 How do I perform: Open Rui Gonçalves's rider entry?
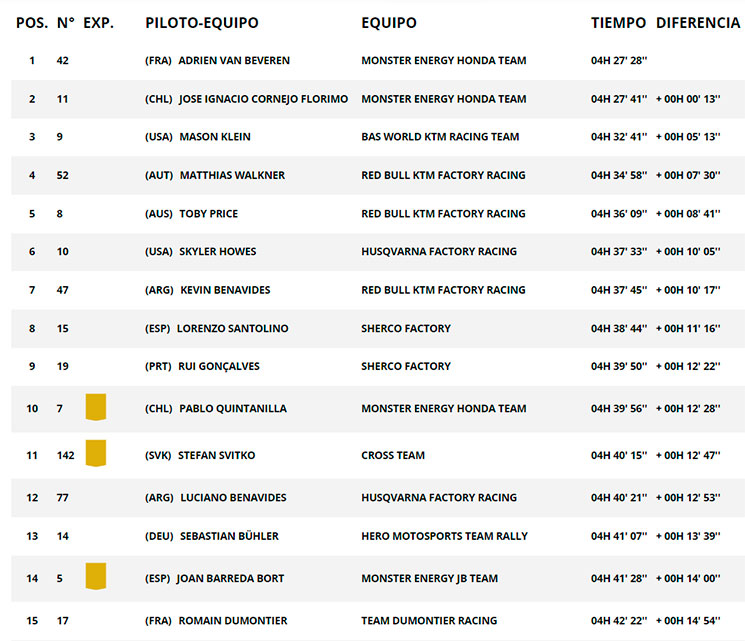pos(219,366)
